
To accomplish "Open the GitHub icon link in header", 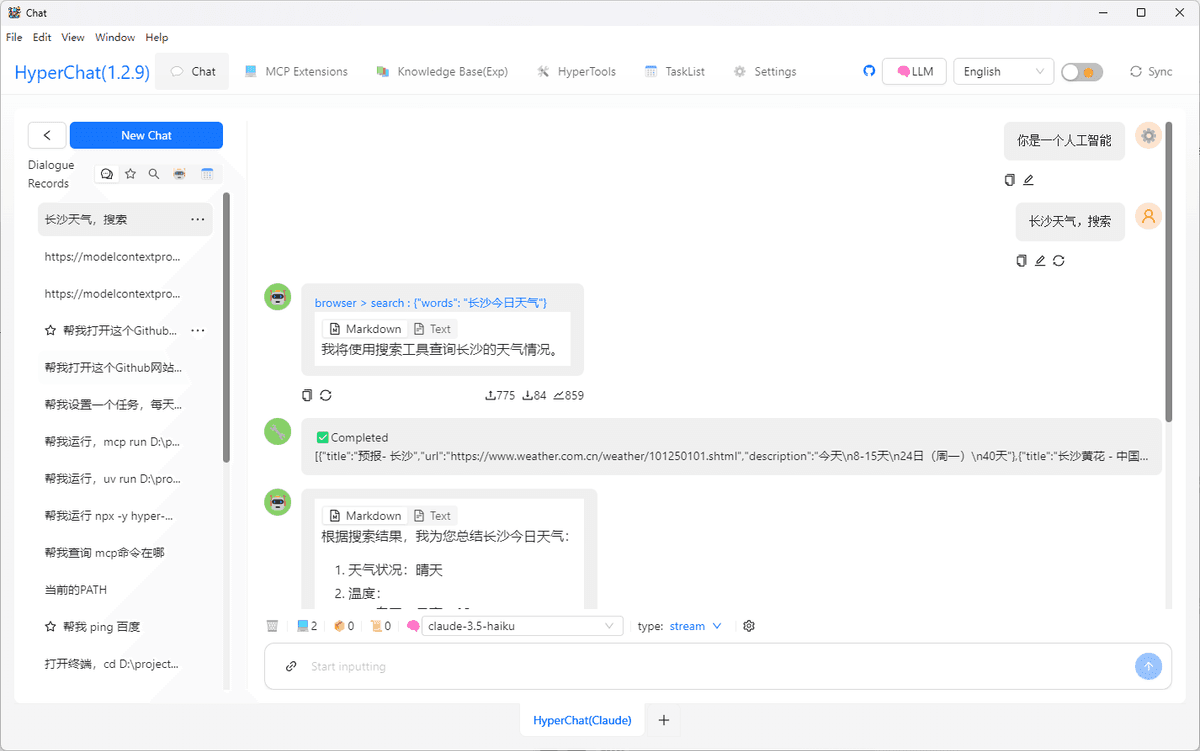I will click(x=869, y=71).
